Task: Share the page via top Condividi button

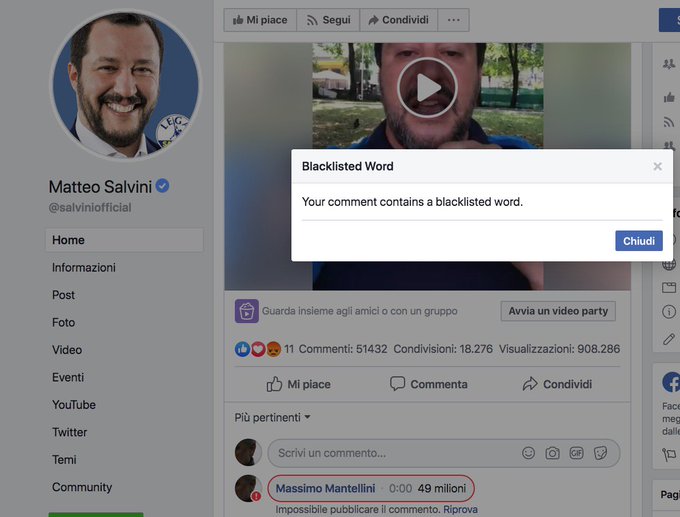Action: coord(399,20)
